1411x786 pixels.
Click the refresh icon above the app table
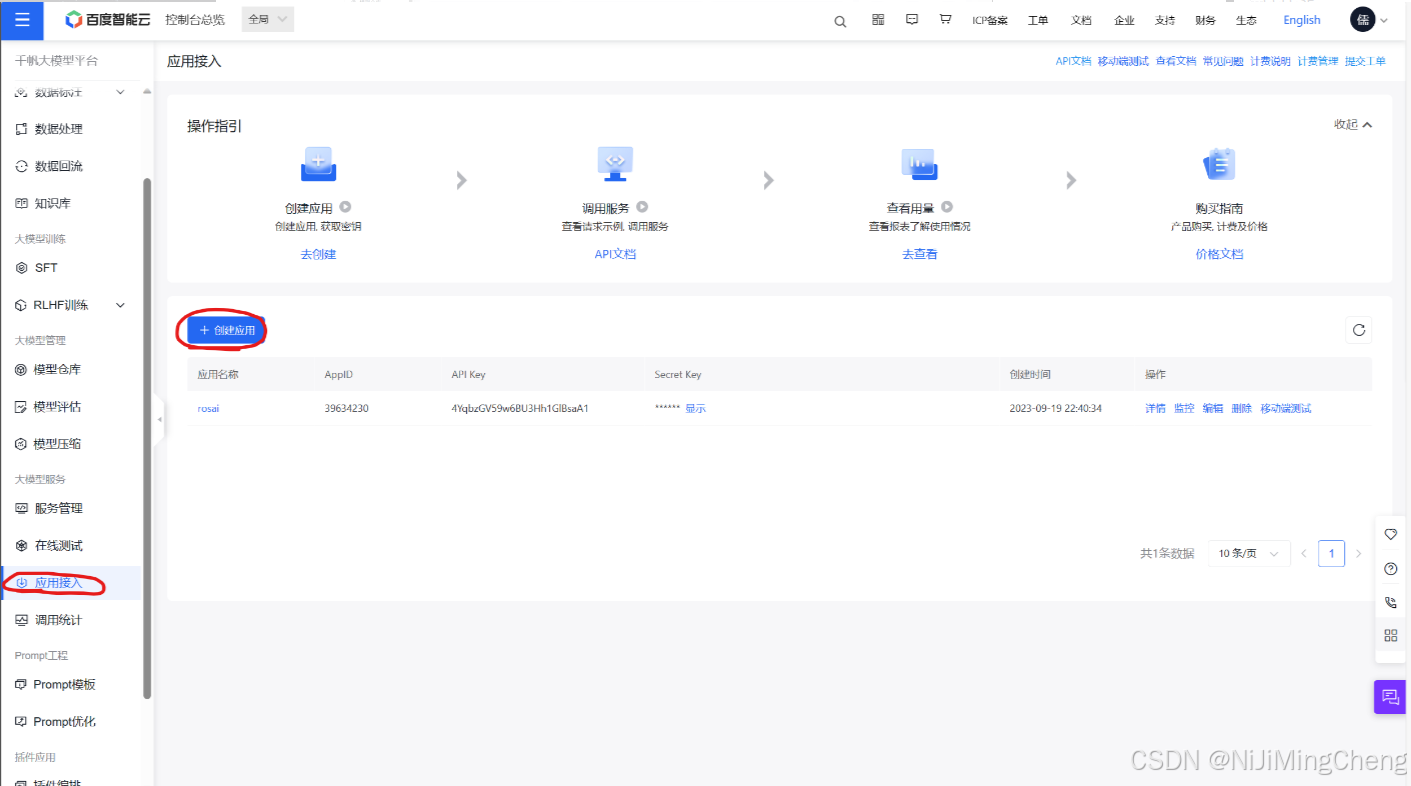[x=1358, y=330]
